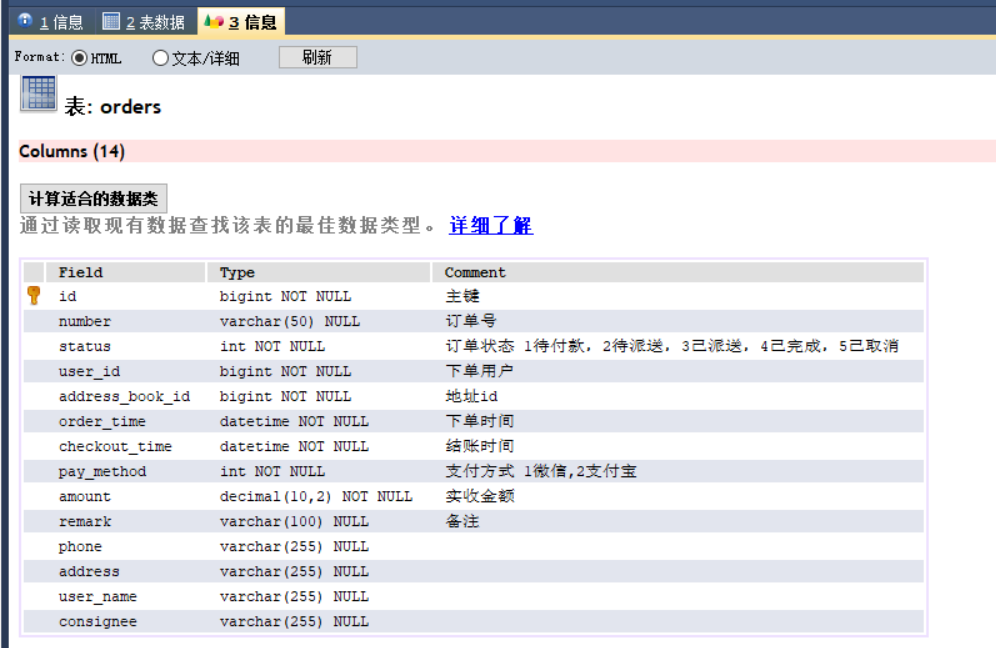The width and height of the screenshot is (996, 648).
Task: Click the comment '下单时间'
Action: 480,421
